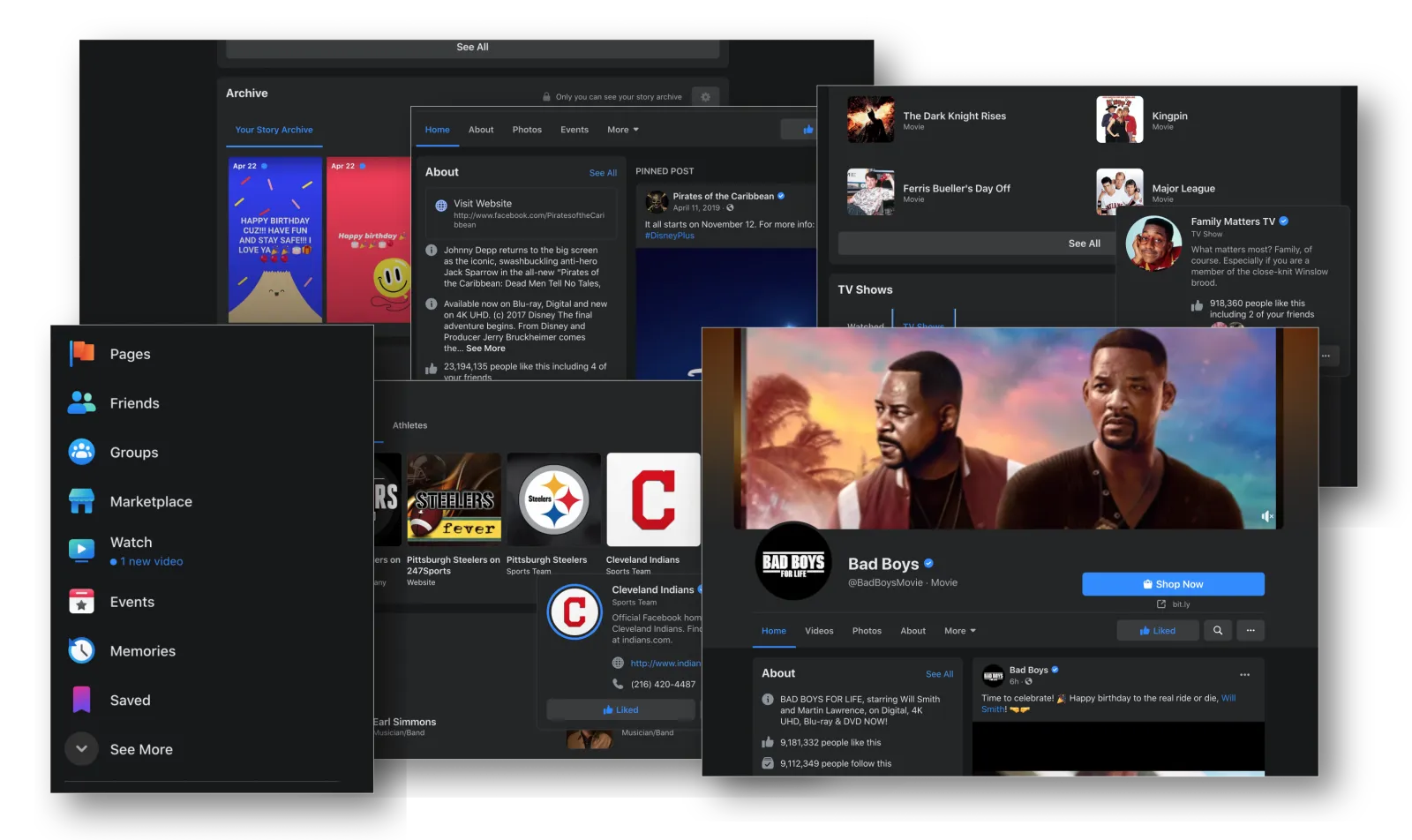Open the #DisneyPlus hashtag link
The height and width of the screenshot is (840, 1412).
[x=670, y=236]
